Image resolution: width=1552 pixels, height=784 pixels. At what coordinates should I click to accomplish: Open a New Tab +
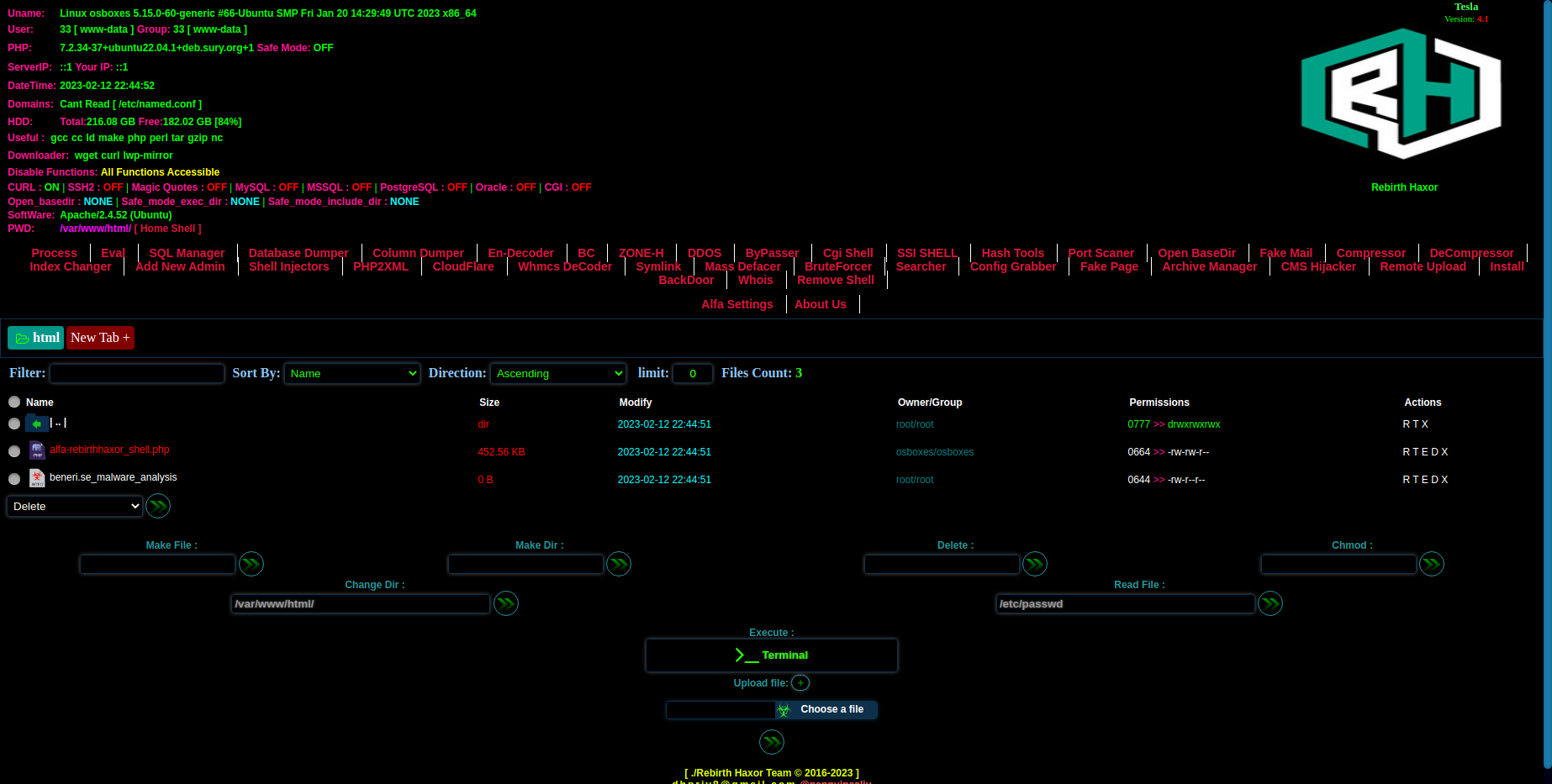(x=100, y=338)
